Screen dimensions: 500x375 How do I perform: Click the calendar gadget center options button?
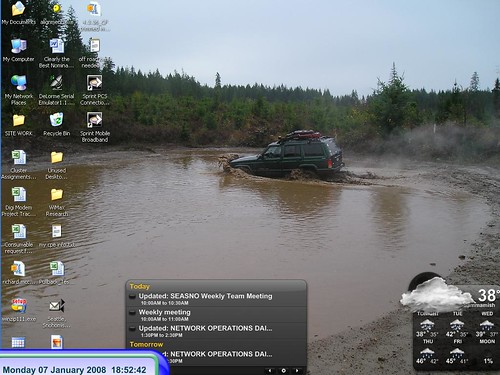[283, 370]
